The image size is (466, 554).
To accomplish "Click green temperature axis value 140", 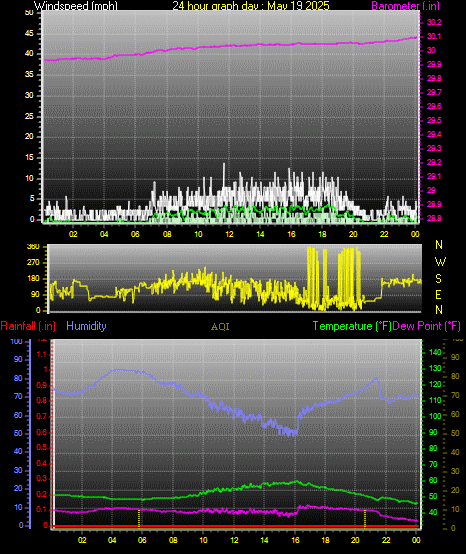I will 435,352.
